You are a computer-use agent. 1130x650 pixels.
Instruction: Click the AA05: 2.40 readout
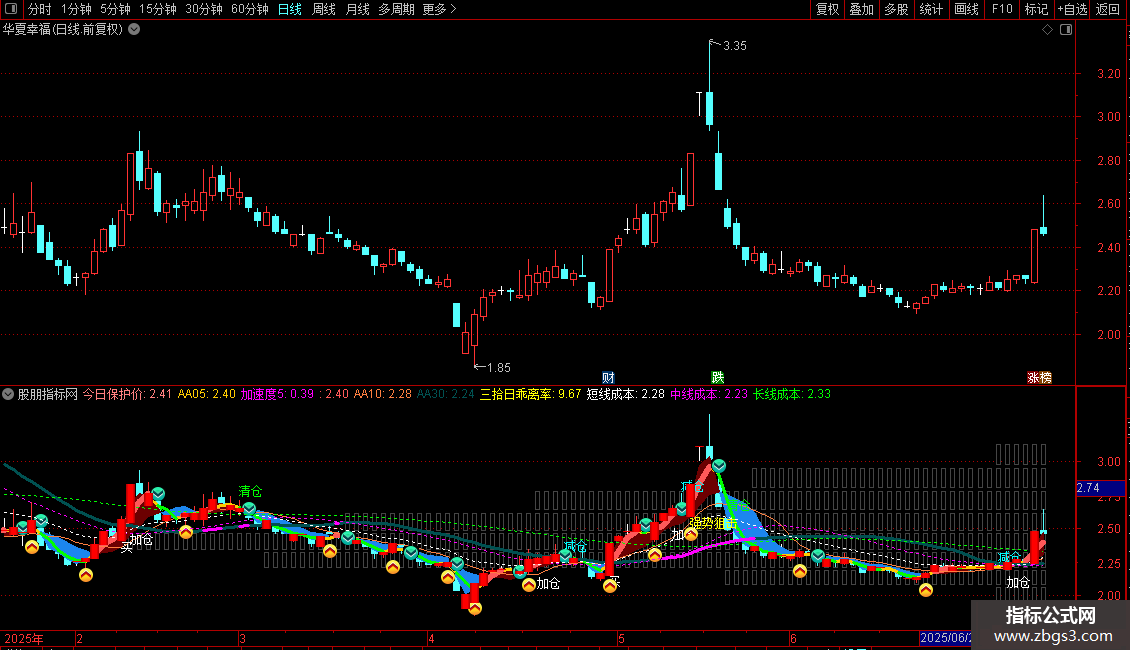point(207,394)
